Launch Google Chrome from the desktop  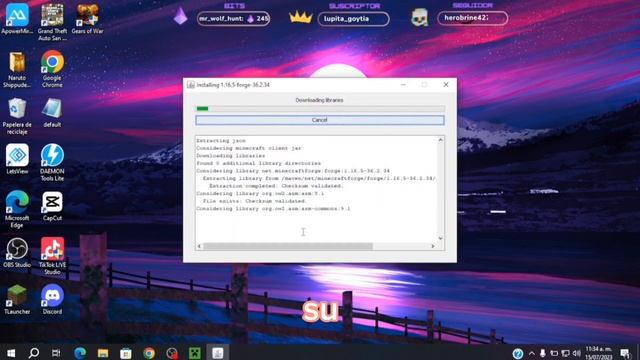point(52,69)
